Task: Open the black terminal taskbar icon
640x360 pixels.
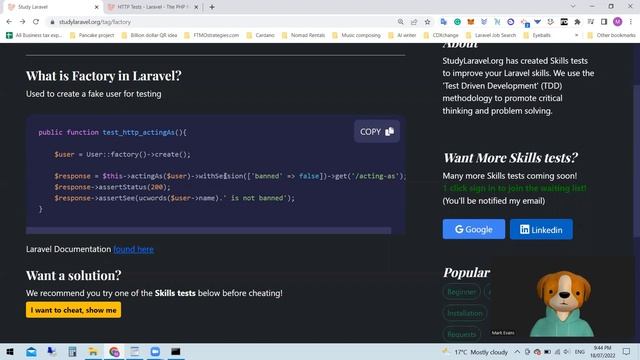Action: coord(176,351)
